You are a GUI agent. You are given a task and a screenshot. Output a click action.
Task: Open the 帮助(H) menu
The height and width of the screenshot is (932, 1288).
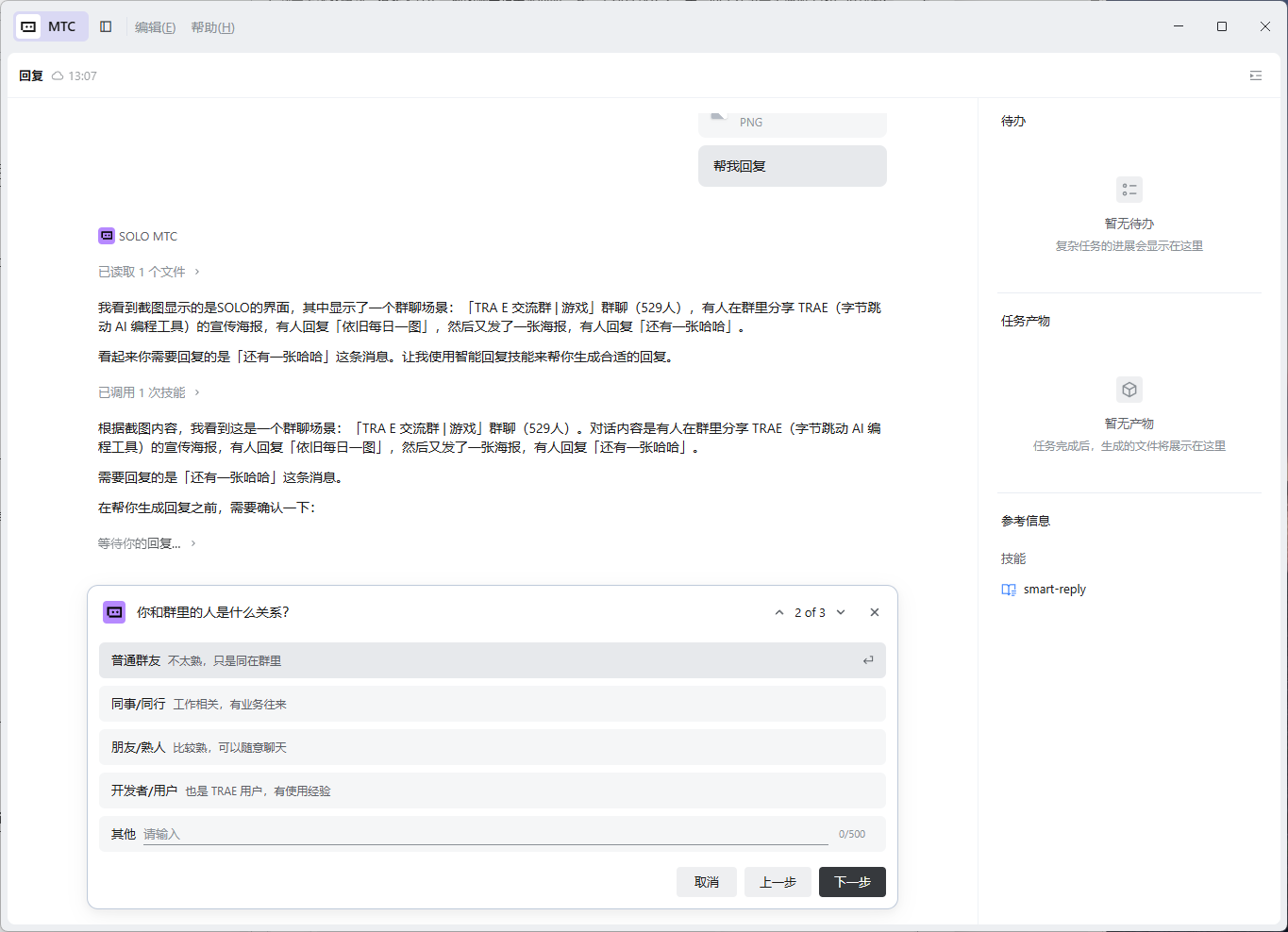pyautogui.click(x=212, y=27)
